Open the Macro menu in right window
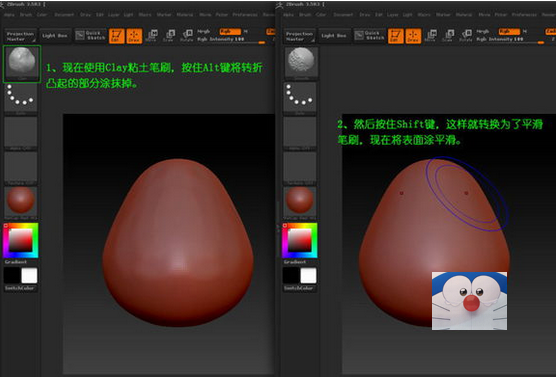 coord(424,15)
